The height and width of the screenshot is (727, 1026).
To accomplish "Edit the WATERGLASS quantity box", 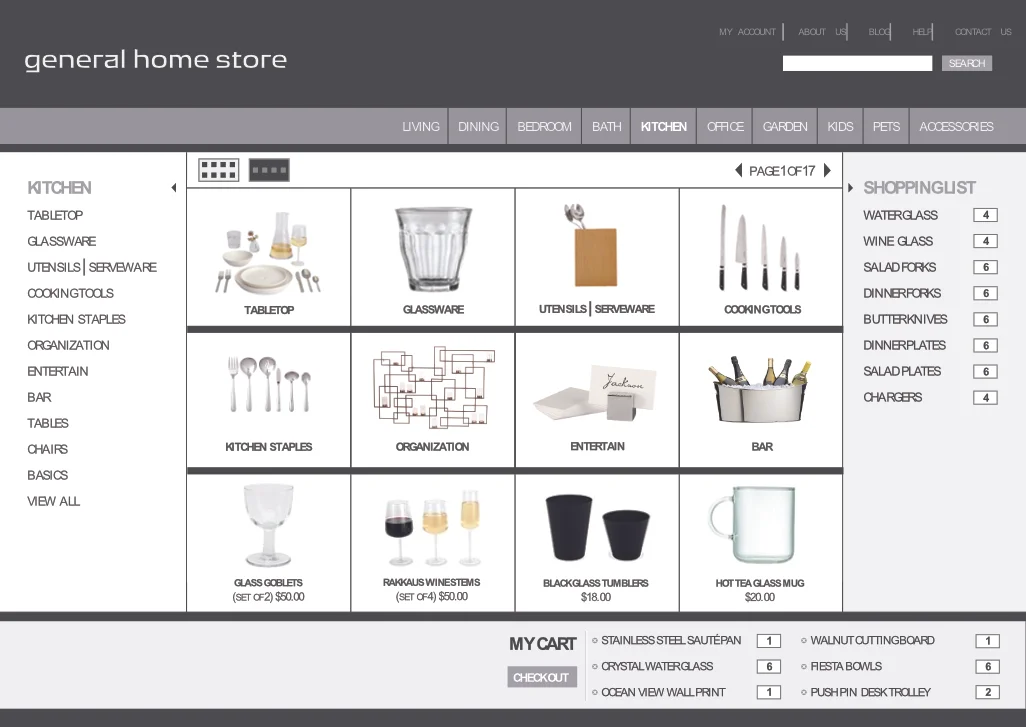I will point(985,214).
